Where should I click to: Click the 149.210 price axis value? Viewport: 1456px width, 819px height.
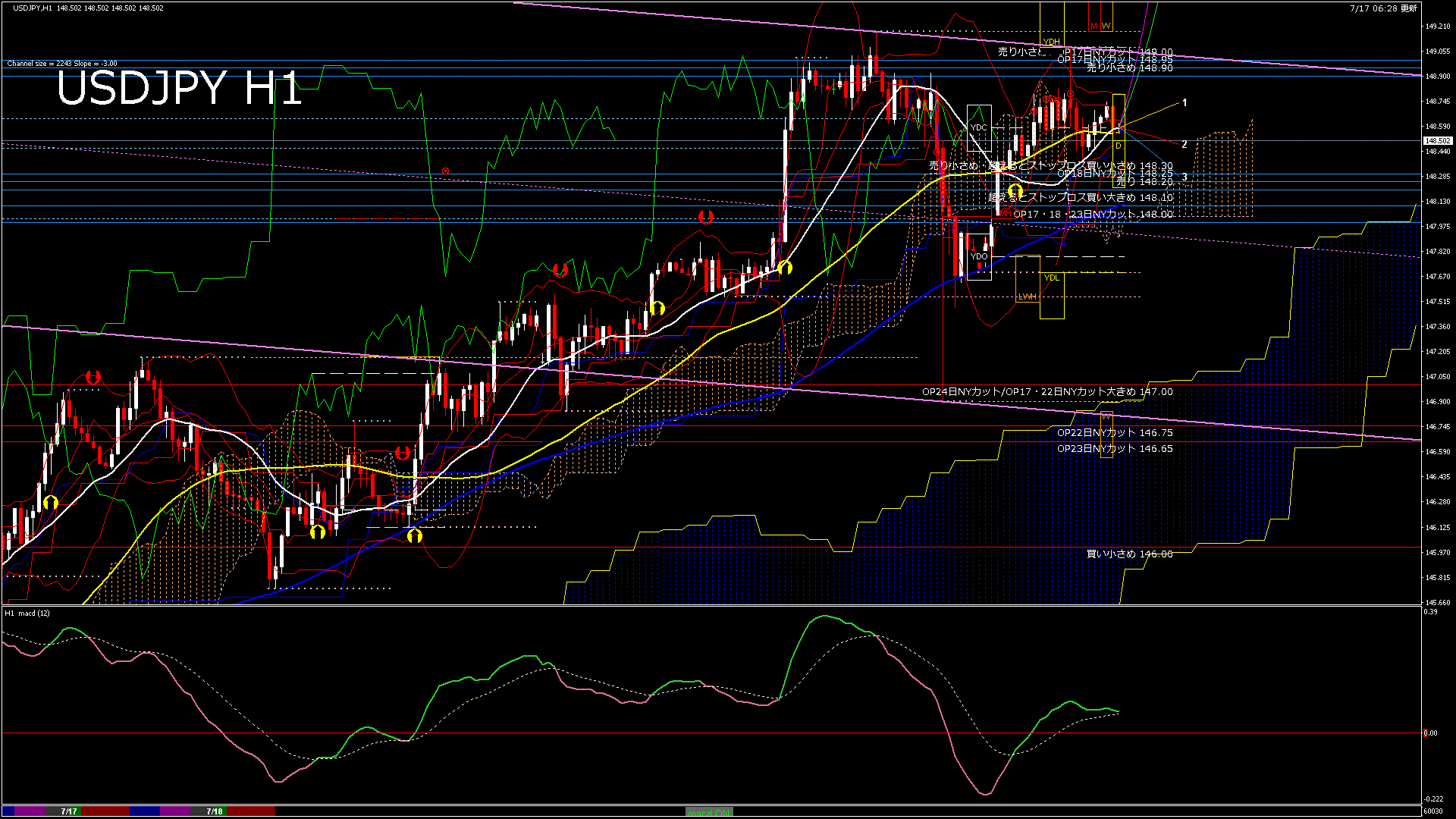click(x=1438, y=27)
